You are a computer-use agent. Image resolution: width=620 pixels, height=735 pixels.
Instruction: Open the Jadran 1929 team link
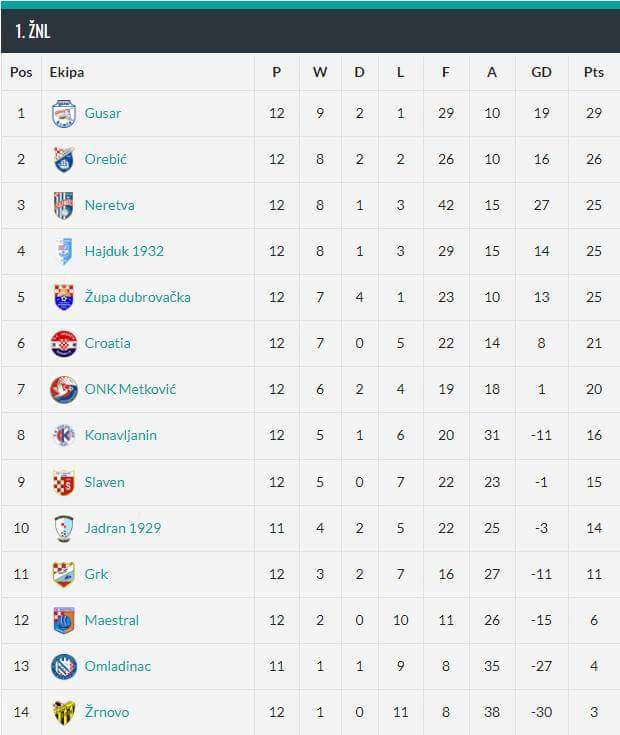pos(123,528)
